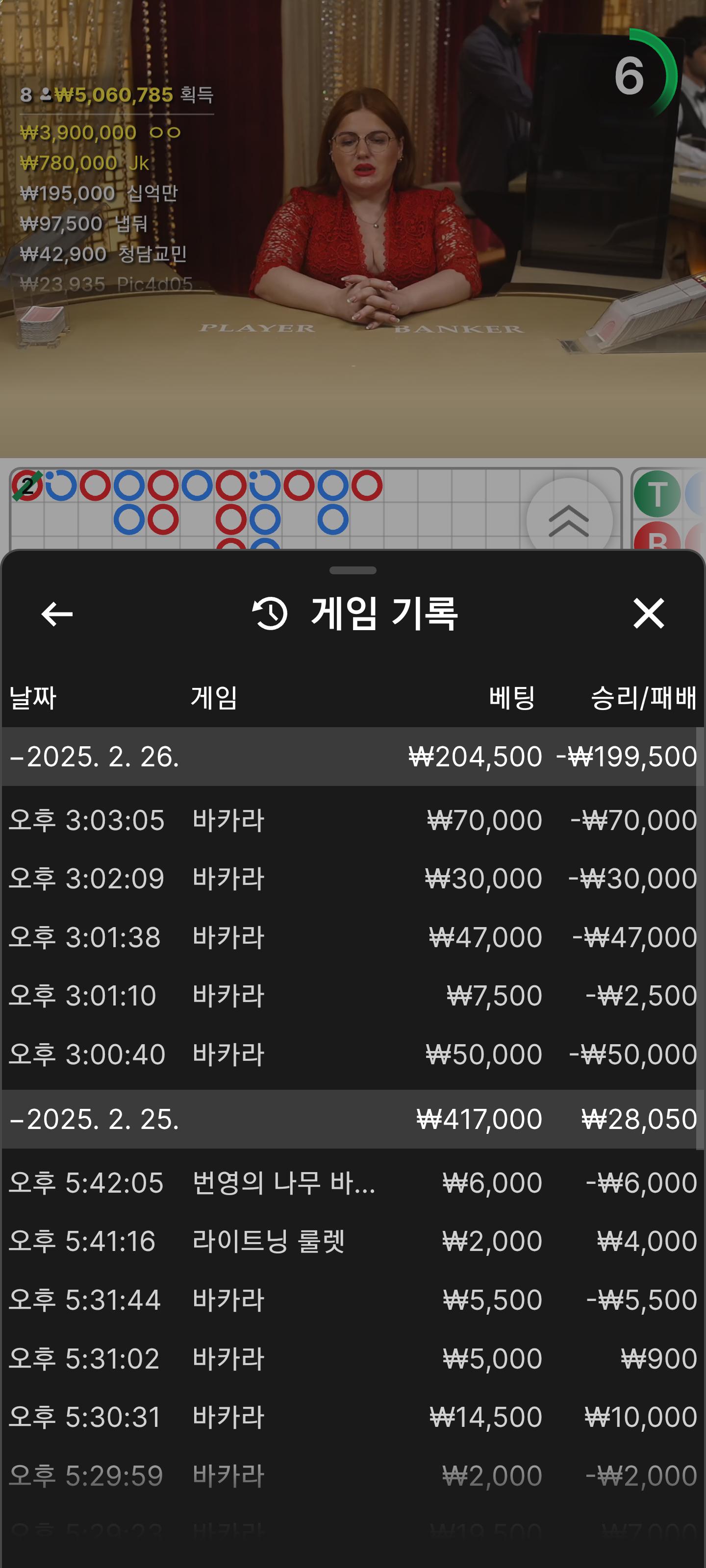
Task: Select the 라이트닝 룰렛 history entry
Action: [353, 1241]
